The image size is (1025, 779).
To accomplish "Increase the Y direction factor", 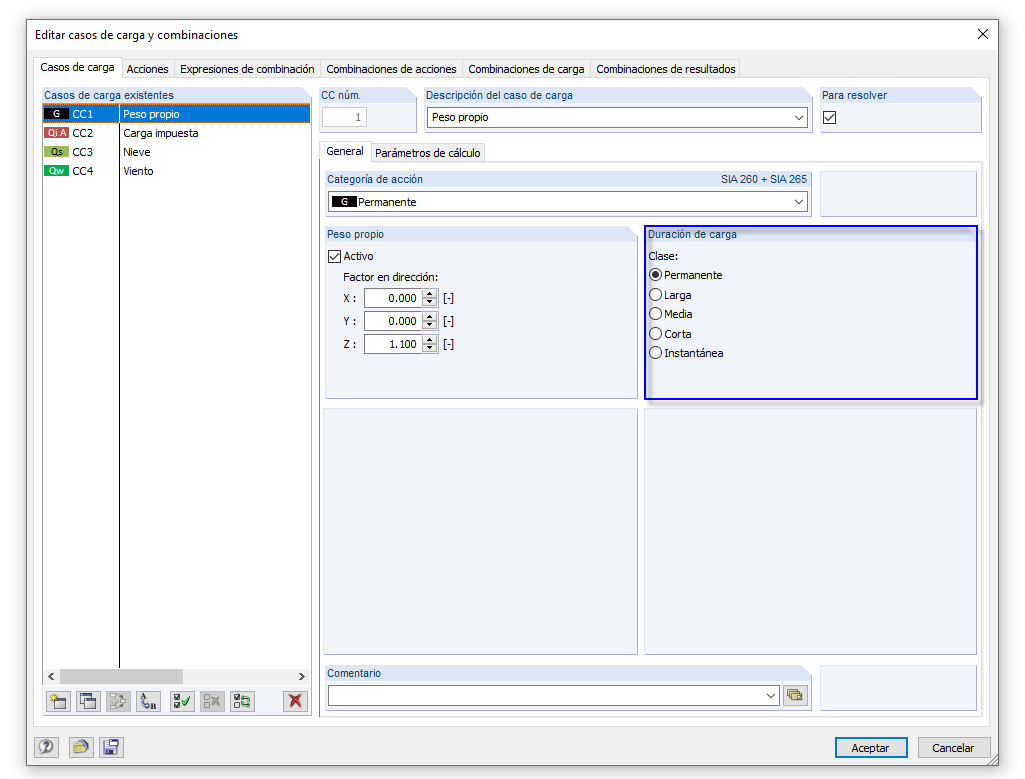I will click(x=429, y=317).
